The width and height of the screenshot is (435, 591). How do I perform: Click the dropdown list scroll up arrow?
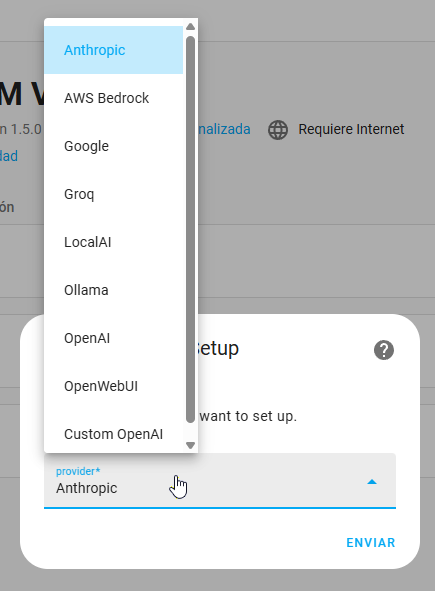point(190,26)
